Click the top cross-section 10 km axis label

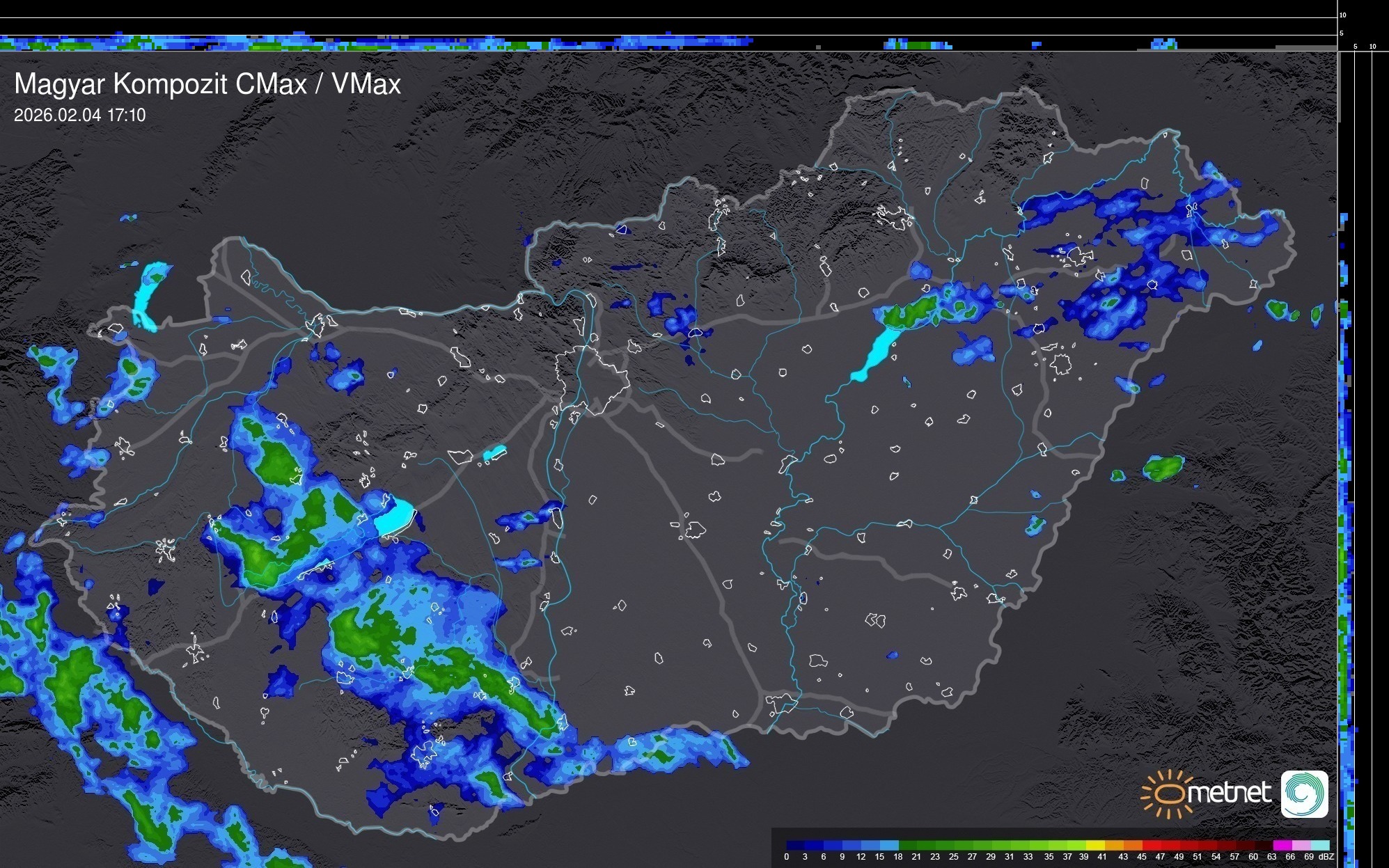coord(1342,15)
